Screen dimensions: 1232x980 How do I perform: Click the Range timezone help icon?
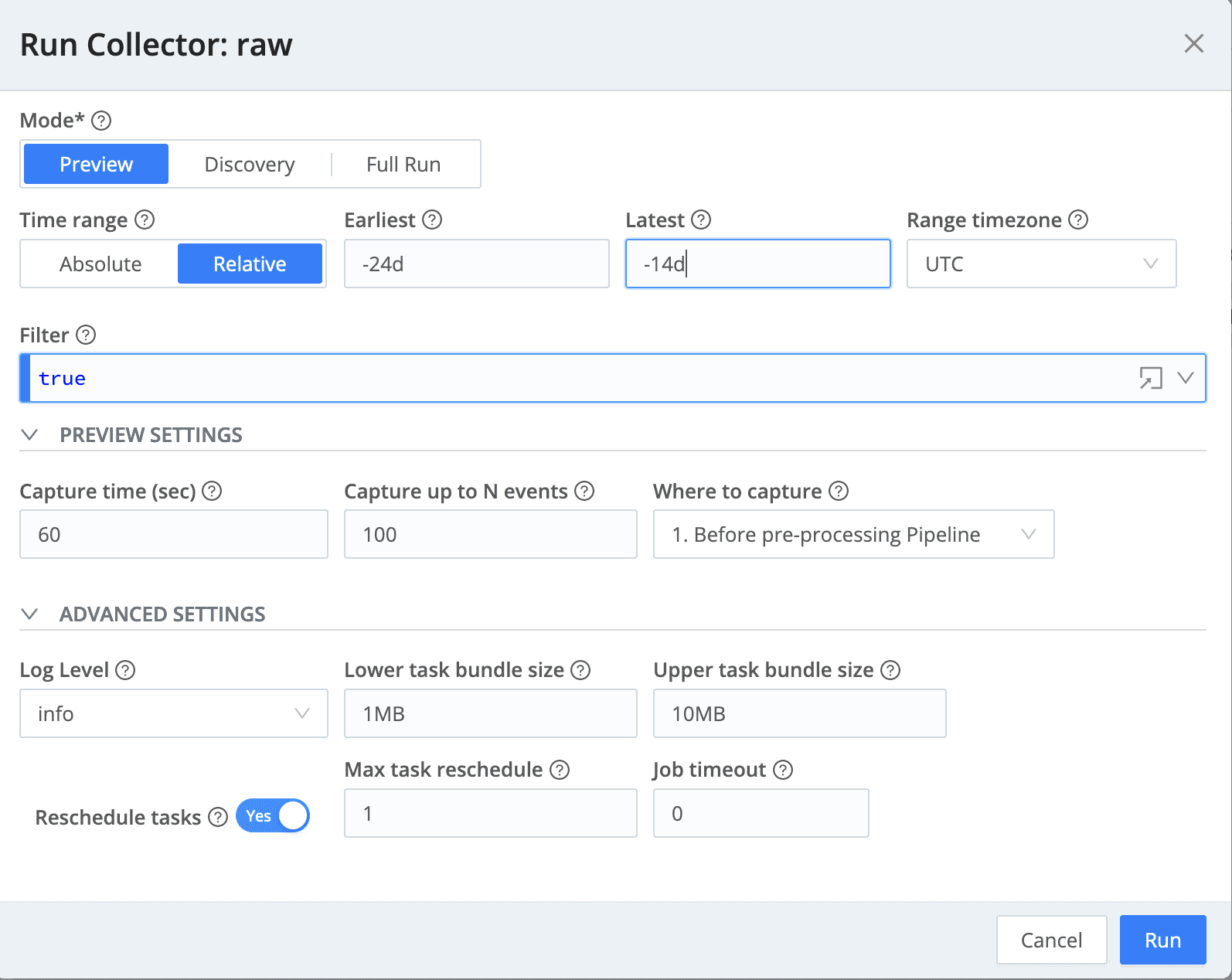(1078, 220)
